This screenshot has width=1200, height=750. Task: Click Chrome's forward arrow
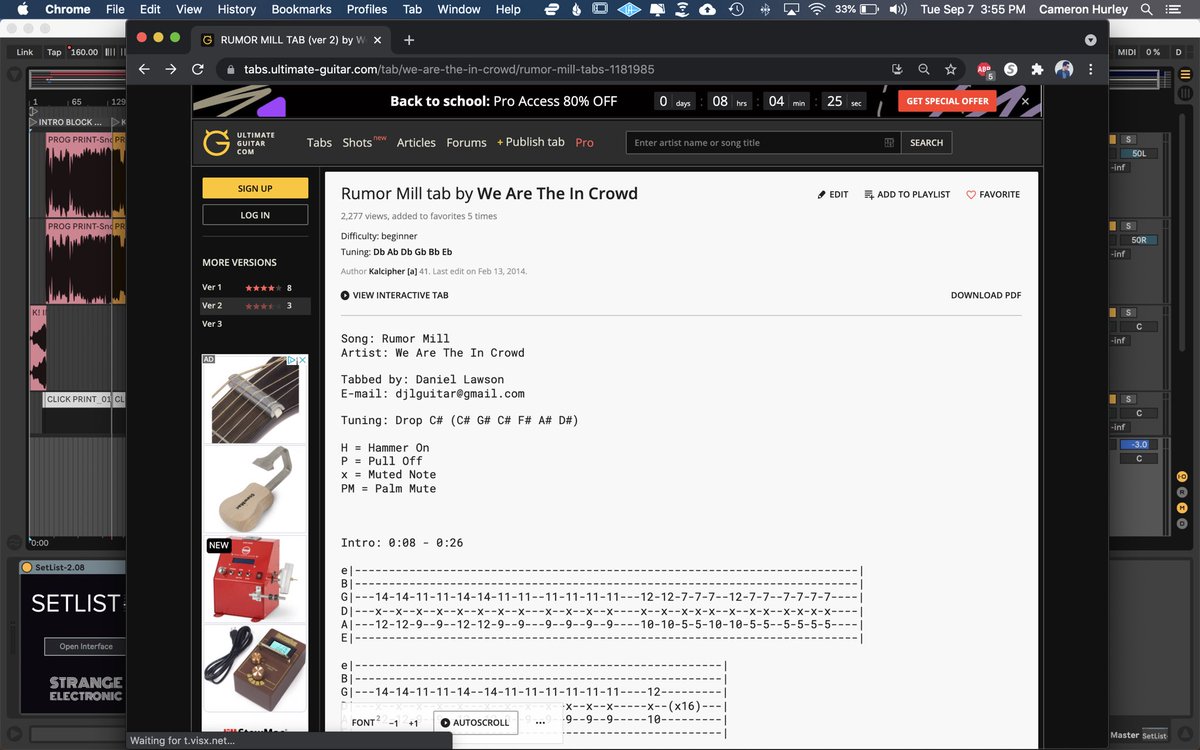[x=170, y=69]
